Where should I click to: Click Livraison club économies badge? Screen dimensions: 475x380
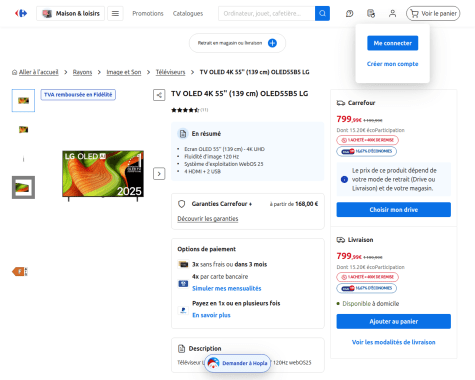click(367, 288)
